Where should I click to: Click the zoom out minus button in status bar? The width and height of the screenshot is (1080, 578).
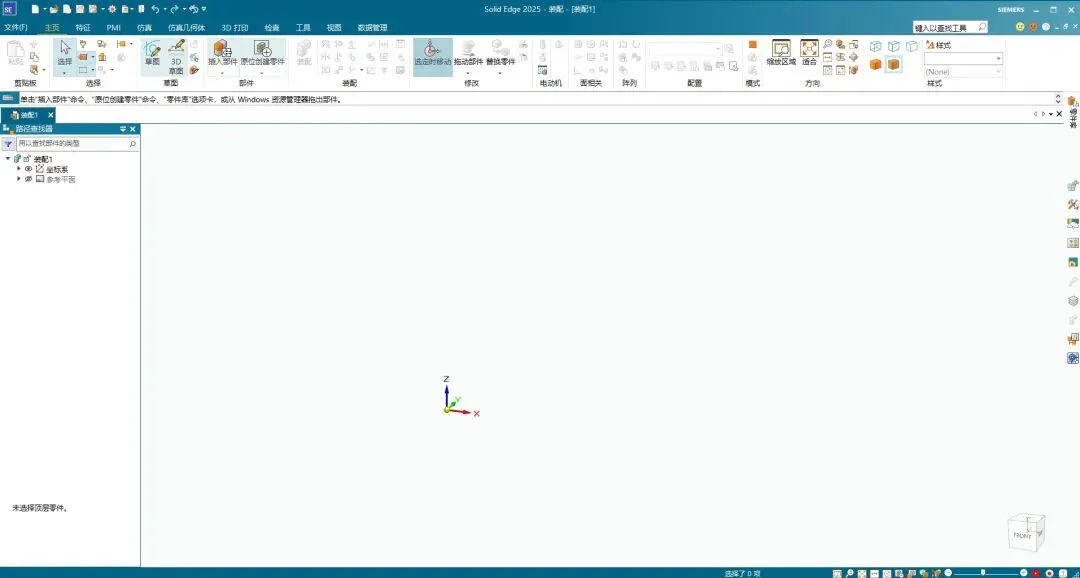tap(948, 573)
